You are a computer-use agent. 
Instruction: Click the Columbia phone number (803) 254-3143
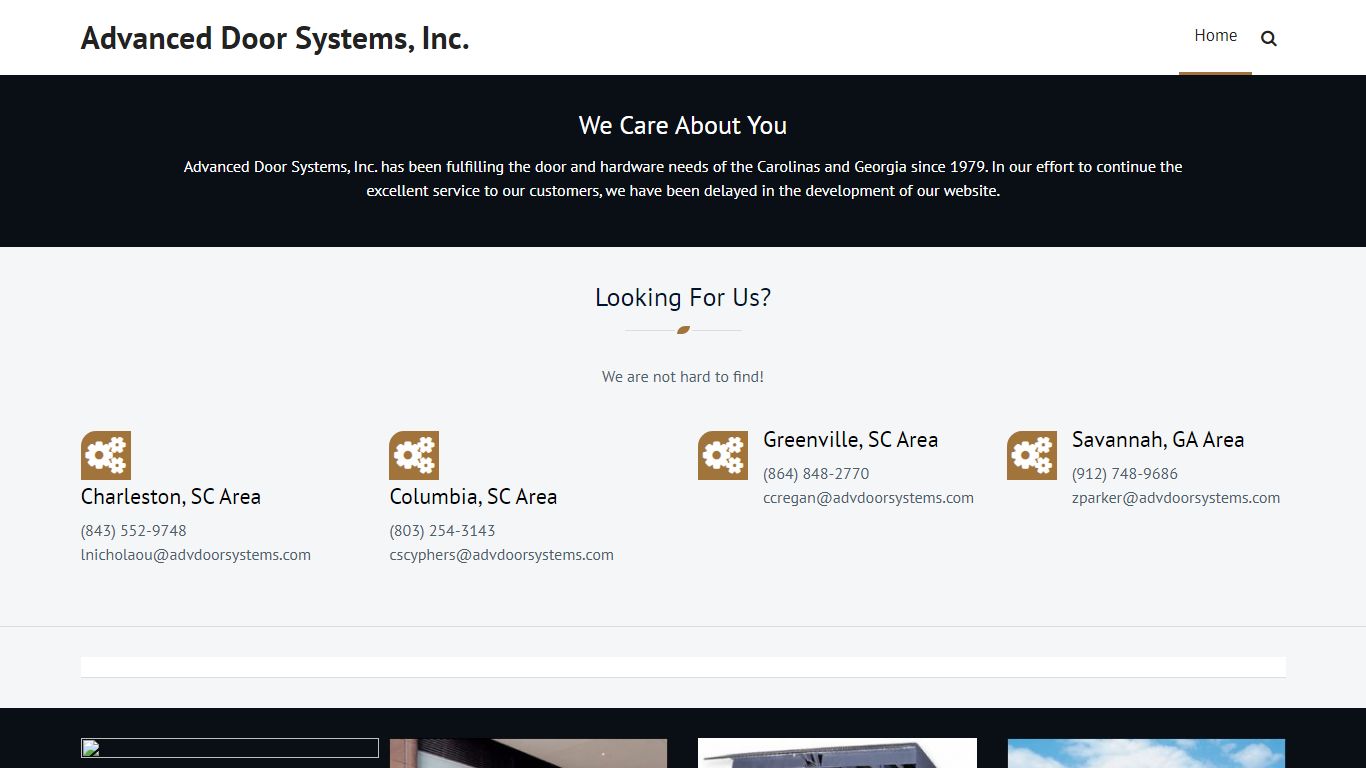coord(442,531)
